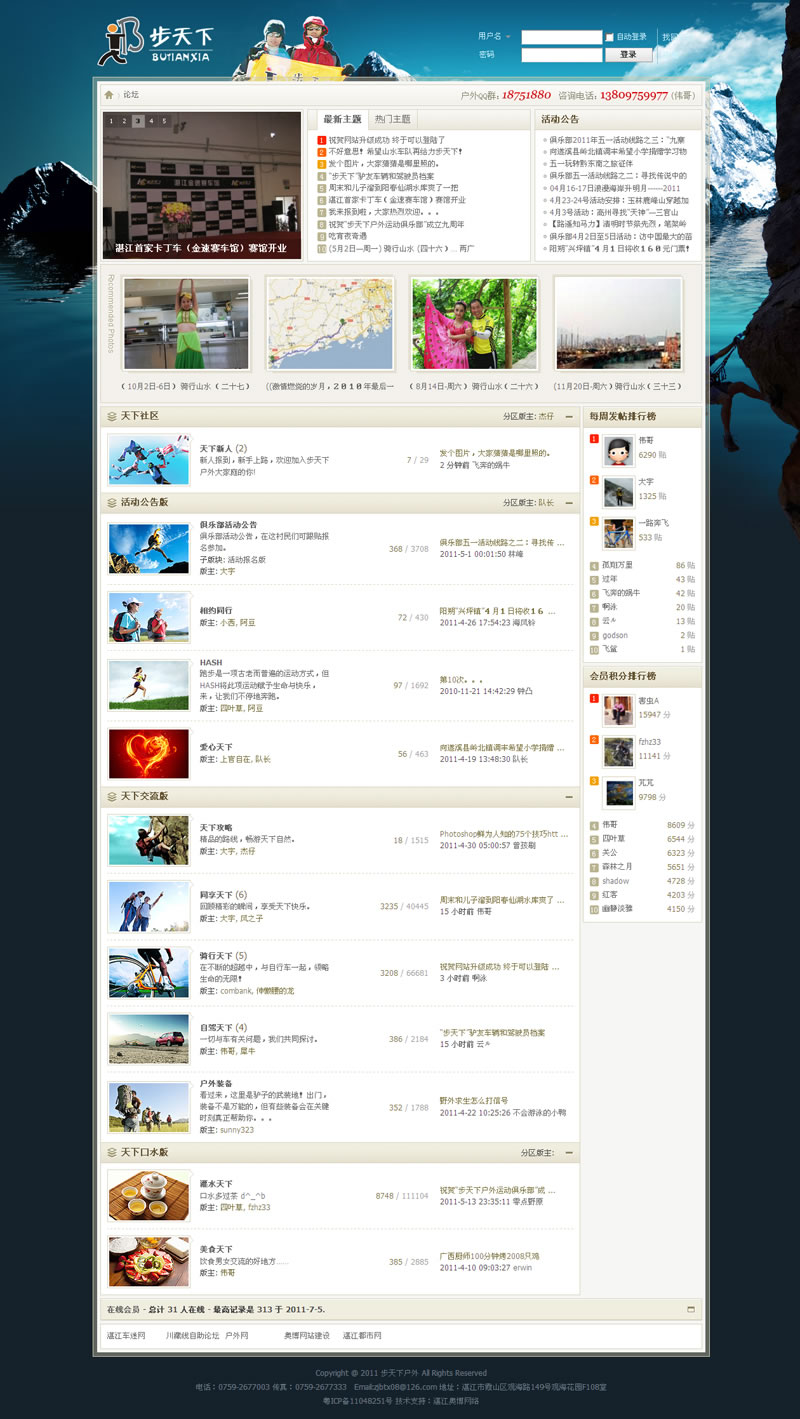Click the 步天下 Butianxia site logo
Viewport: 800px width, 1419px height.
(x=156, y=43)
